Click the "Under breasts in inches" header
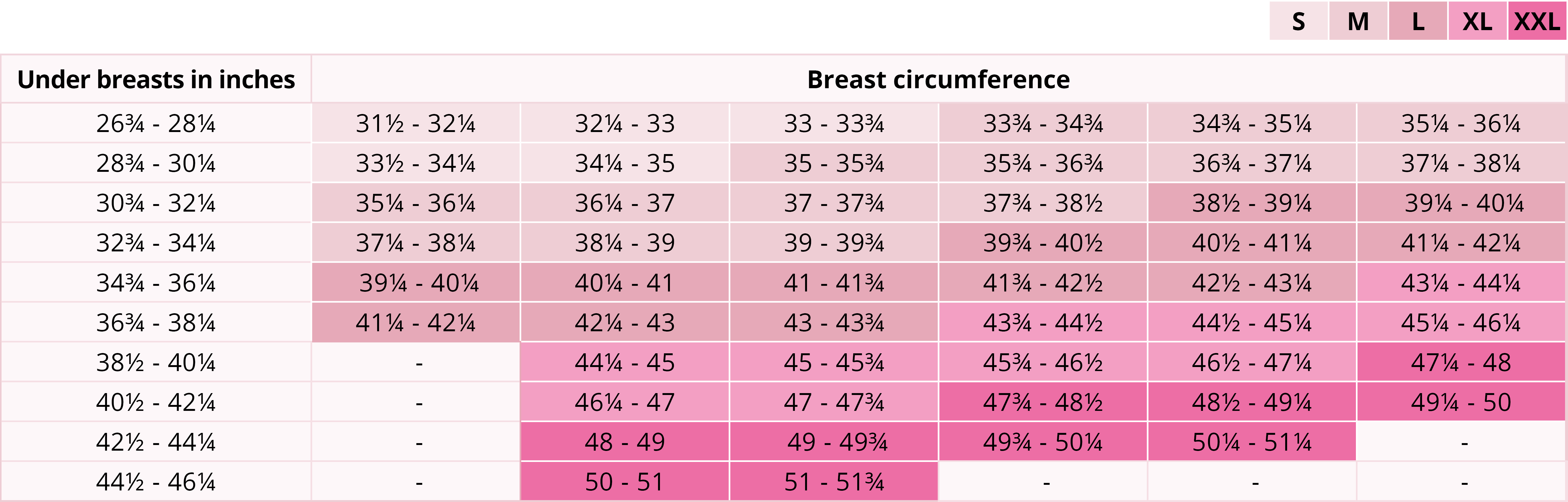This screenshot has width=1568, height=502. pyautogui.click(x=156, y=80)
